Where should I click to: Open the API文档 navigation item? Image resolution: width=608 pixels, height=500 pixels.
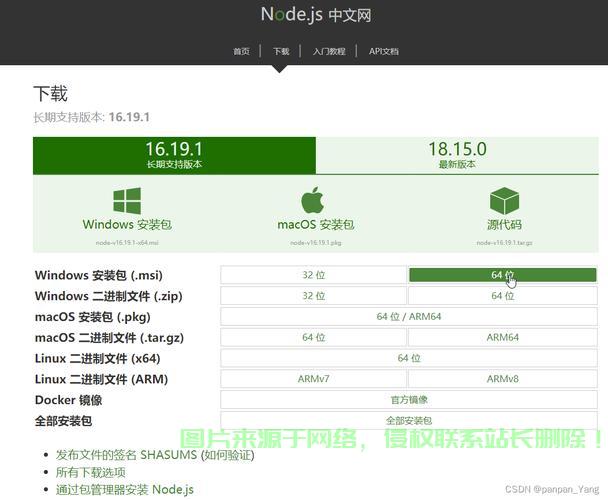[383, 51]
